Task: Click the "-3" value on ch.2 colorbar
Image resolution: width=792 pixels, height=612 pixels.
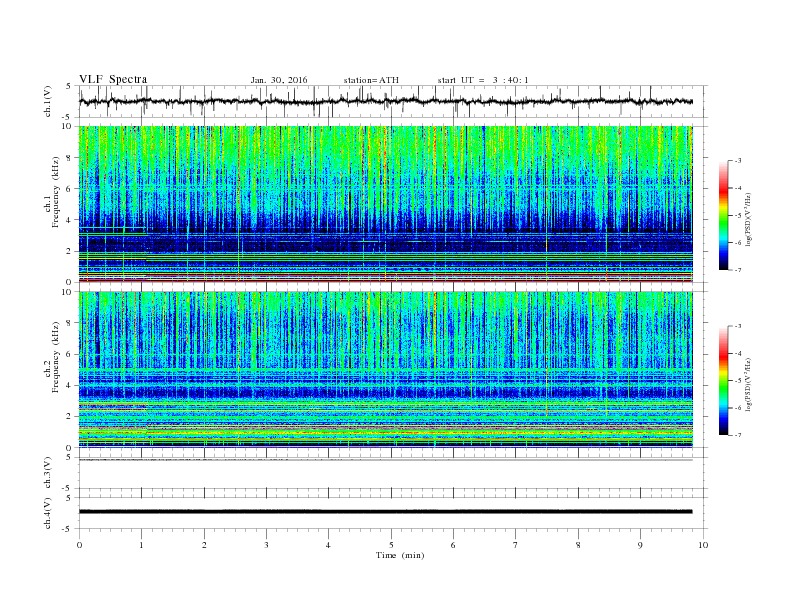Action: [737, 326]
